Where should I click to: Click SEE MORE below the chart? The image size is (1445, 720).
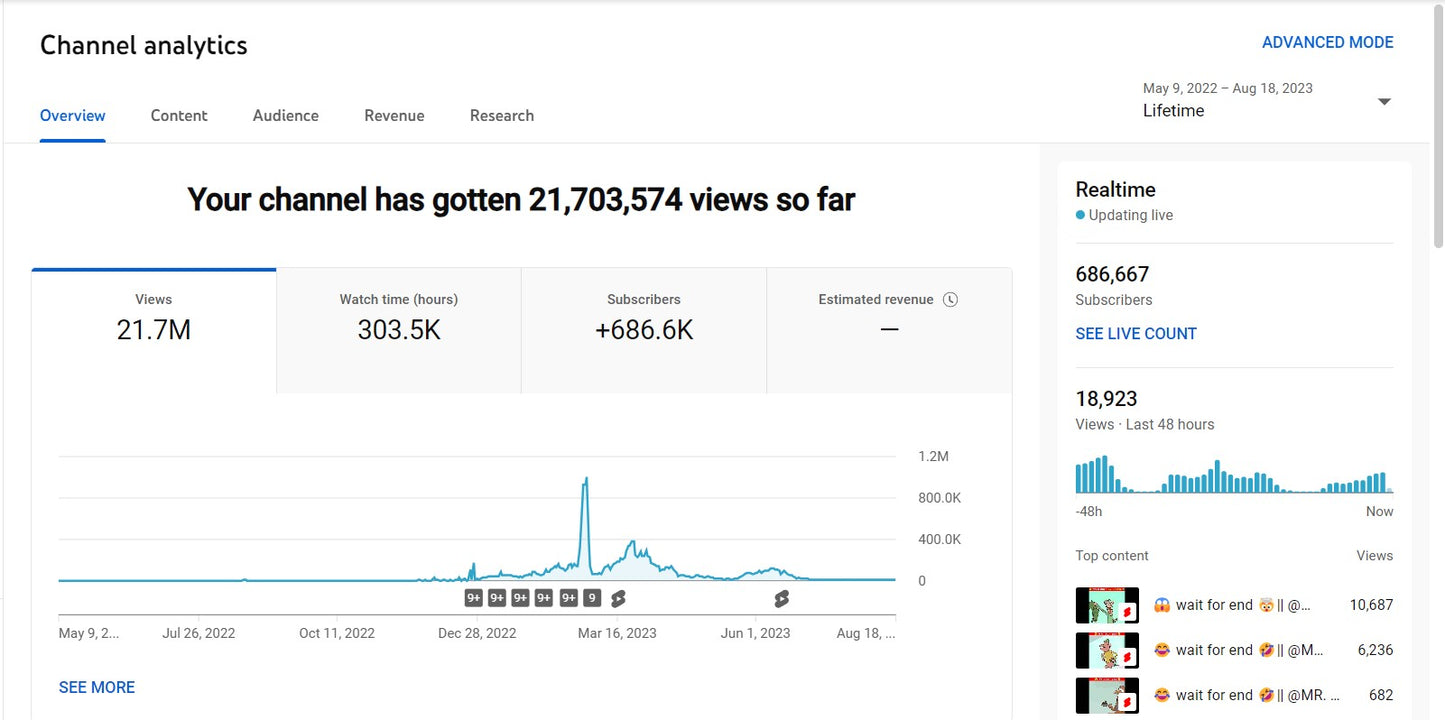tap(96, 687)
